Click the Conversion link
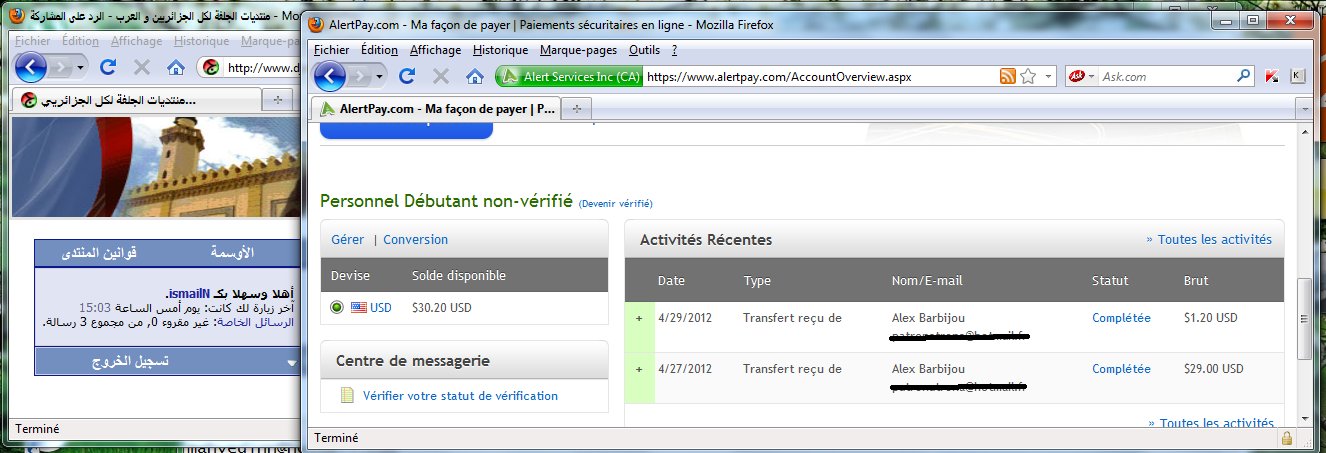The image size is (1326, 453). click(415, 240)
